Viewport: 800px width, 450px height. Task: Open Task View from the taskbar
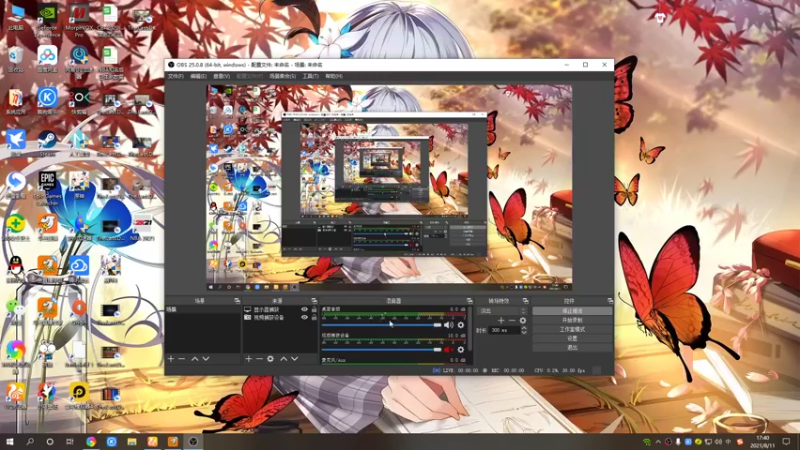click(x=70, y=442)
